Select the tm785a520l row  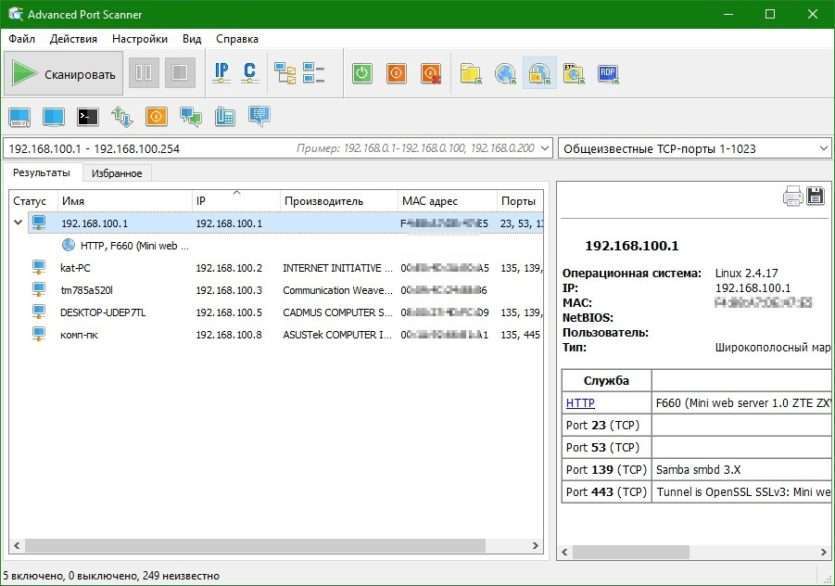pos(277,290)
